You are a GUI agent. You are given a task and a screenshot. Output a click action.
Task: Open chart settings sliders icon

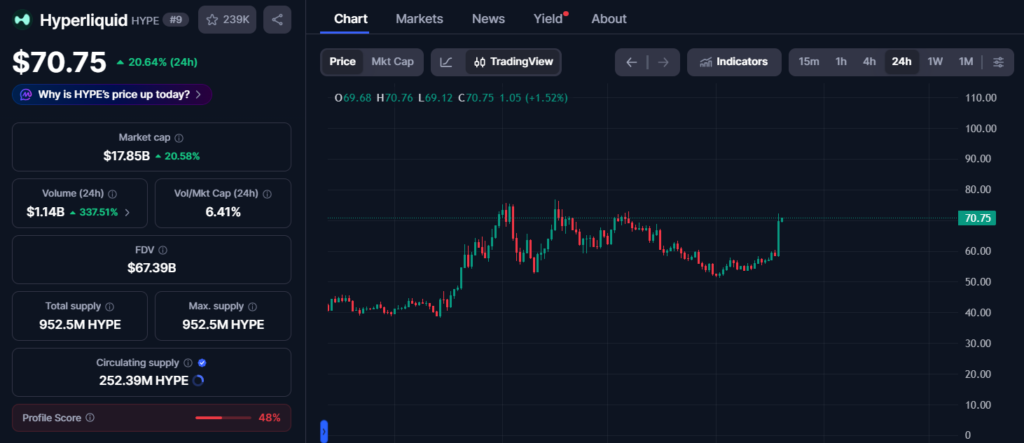(998, 62)
